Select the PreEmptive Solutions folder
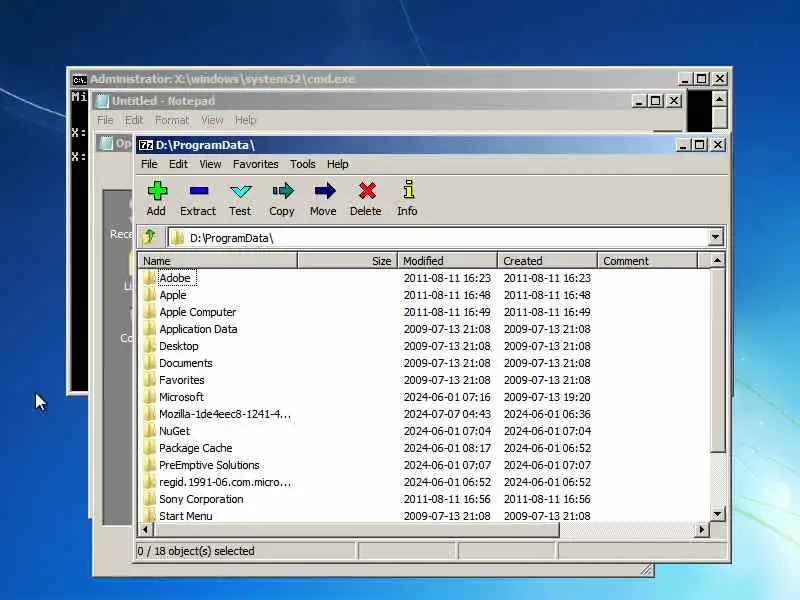This screenshot has height=600, width=800. (x=209, y=465)
